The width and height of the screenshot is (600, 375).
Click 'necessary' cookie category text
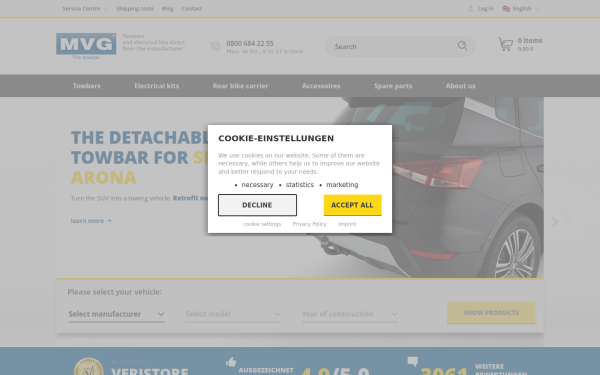tap(257, 185)
